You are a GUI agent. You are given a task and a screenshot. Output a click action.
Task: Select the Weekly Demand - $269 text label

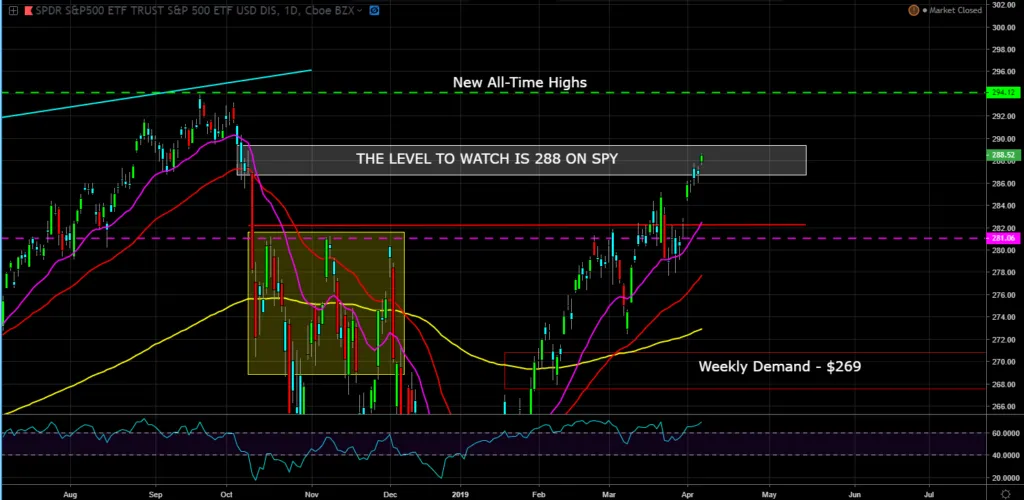click(x=779, y=367)
